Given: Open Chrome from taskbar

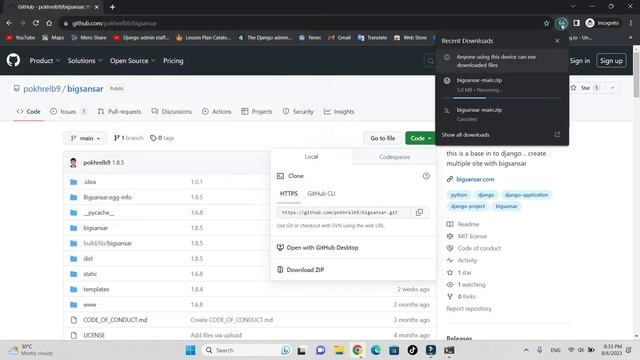Looking at the screenshot, I should (x=358, y=350).
